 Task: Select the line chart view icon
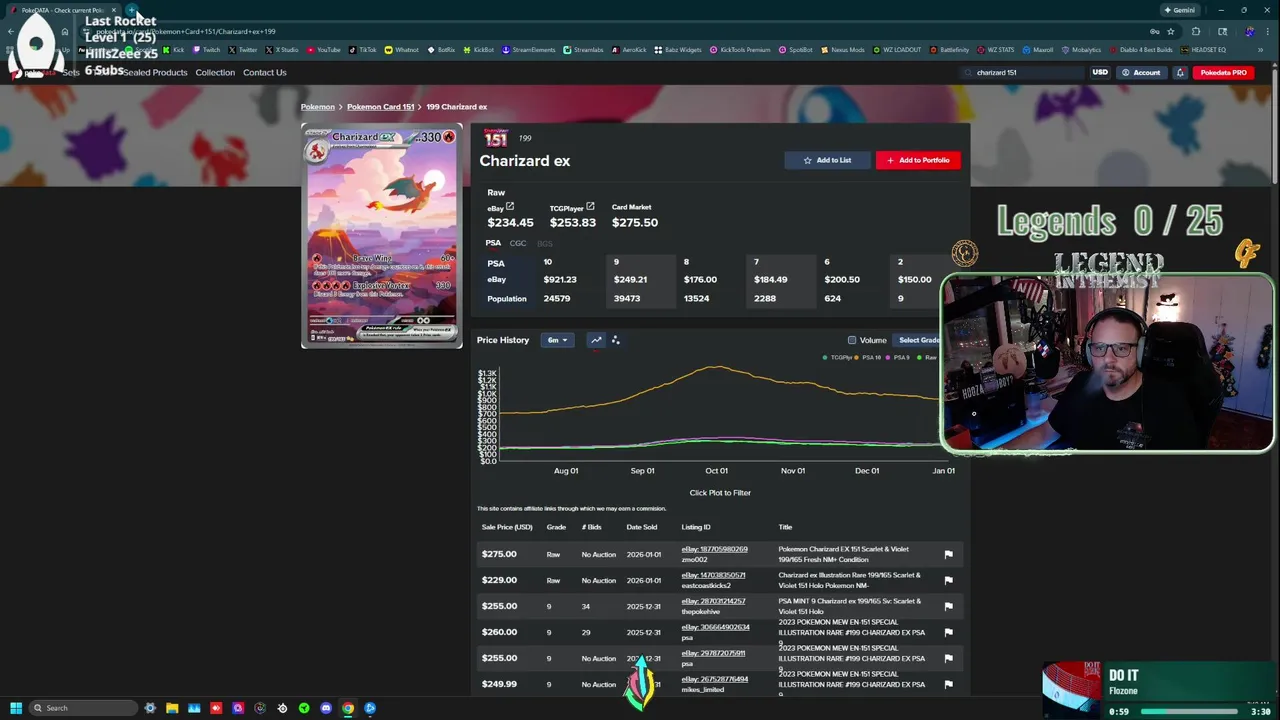click(x=596, y=340)
